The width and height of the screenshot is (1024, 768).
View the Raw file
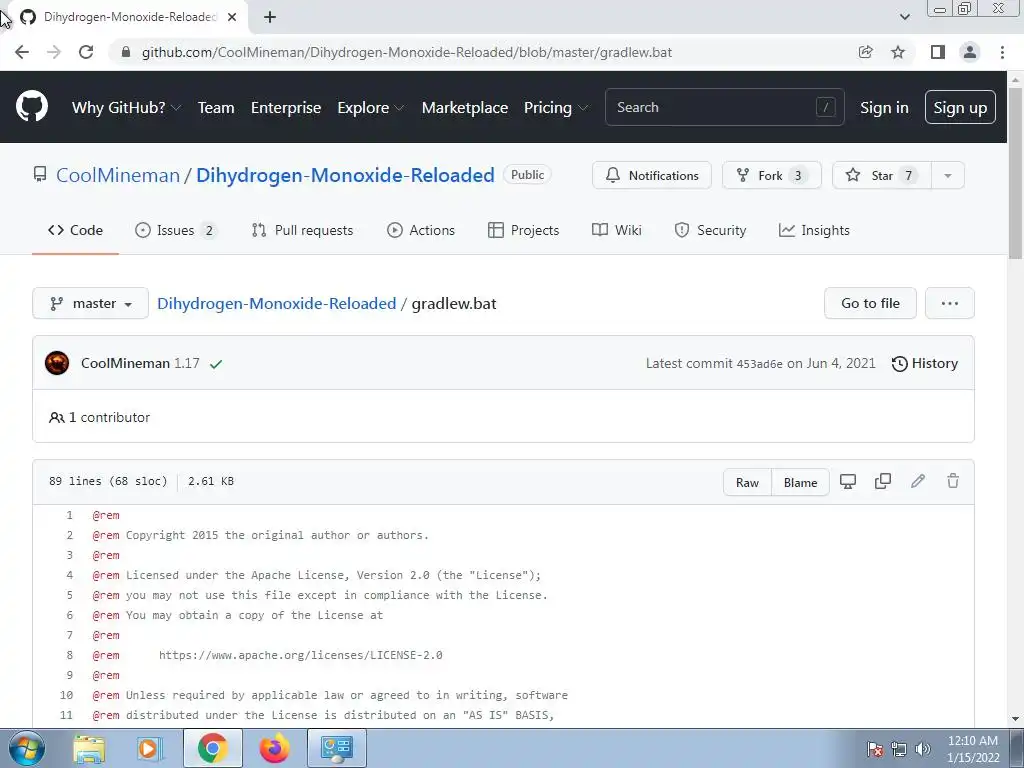747,482
